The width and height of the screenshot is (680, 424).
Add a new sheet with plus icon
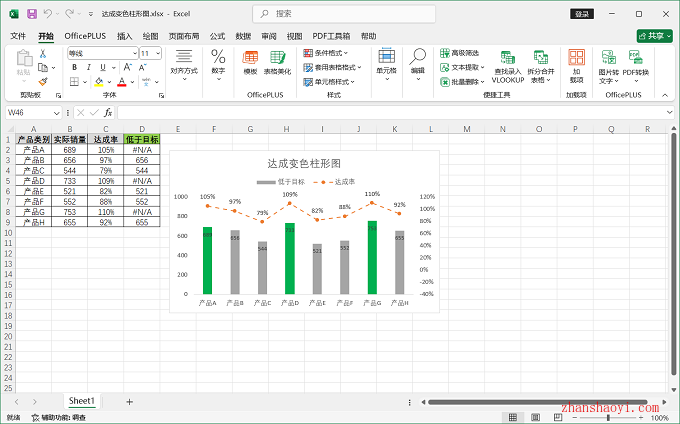(129, 402)
